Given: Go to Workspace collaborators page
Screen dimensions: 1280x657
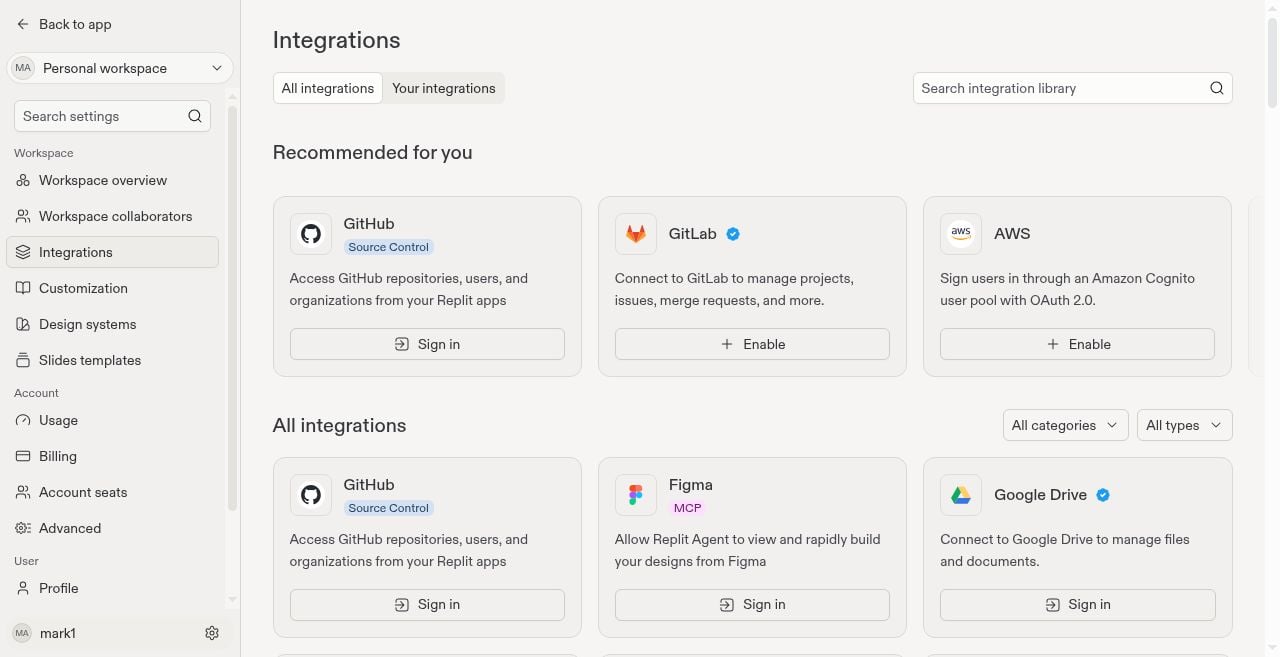Looking at the screenshot, I should [112, 216].
